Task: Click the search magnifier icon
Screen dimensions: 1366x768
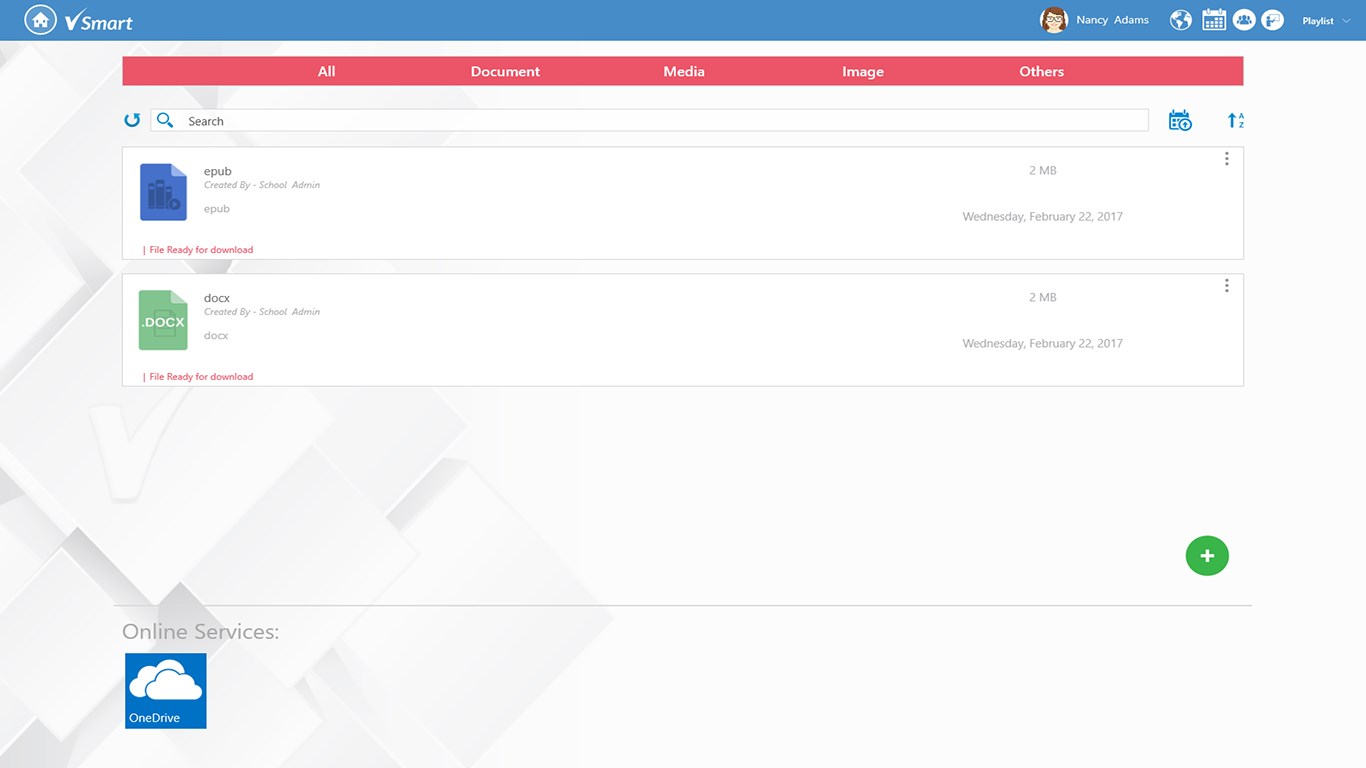Action: tap(166, 120)
